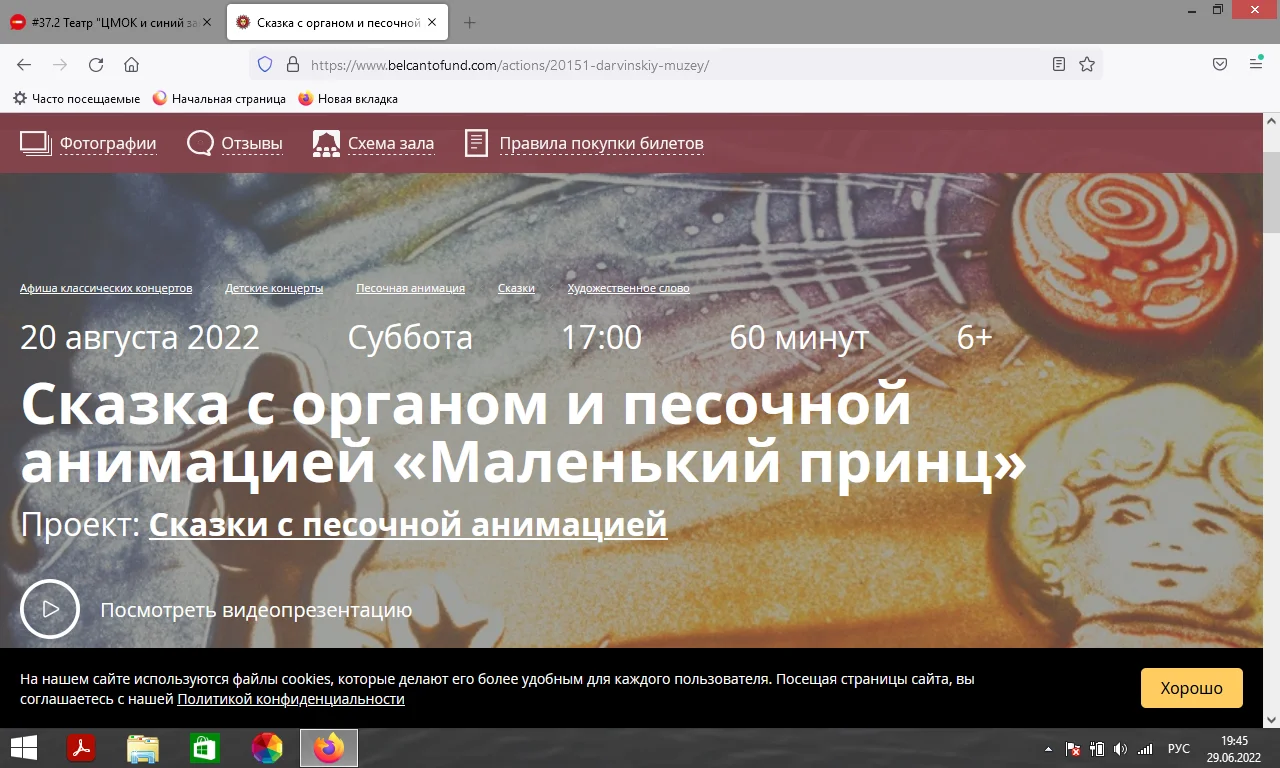Viewport: 1280px width, 768px height.
Task: Open Схема зала seating plan icon
Action: [x=325, y=143]
